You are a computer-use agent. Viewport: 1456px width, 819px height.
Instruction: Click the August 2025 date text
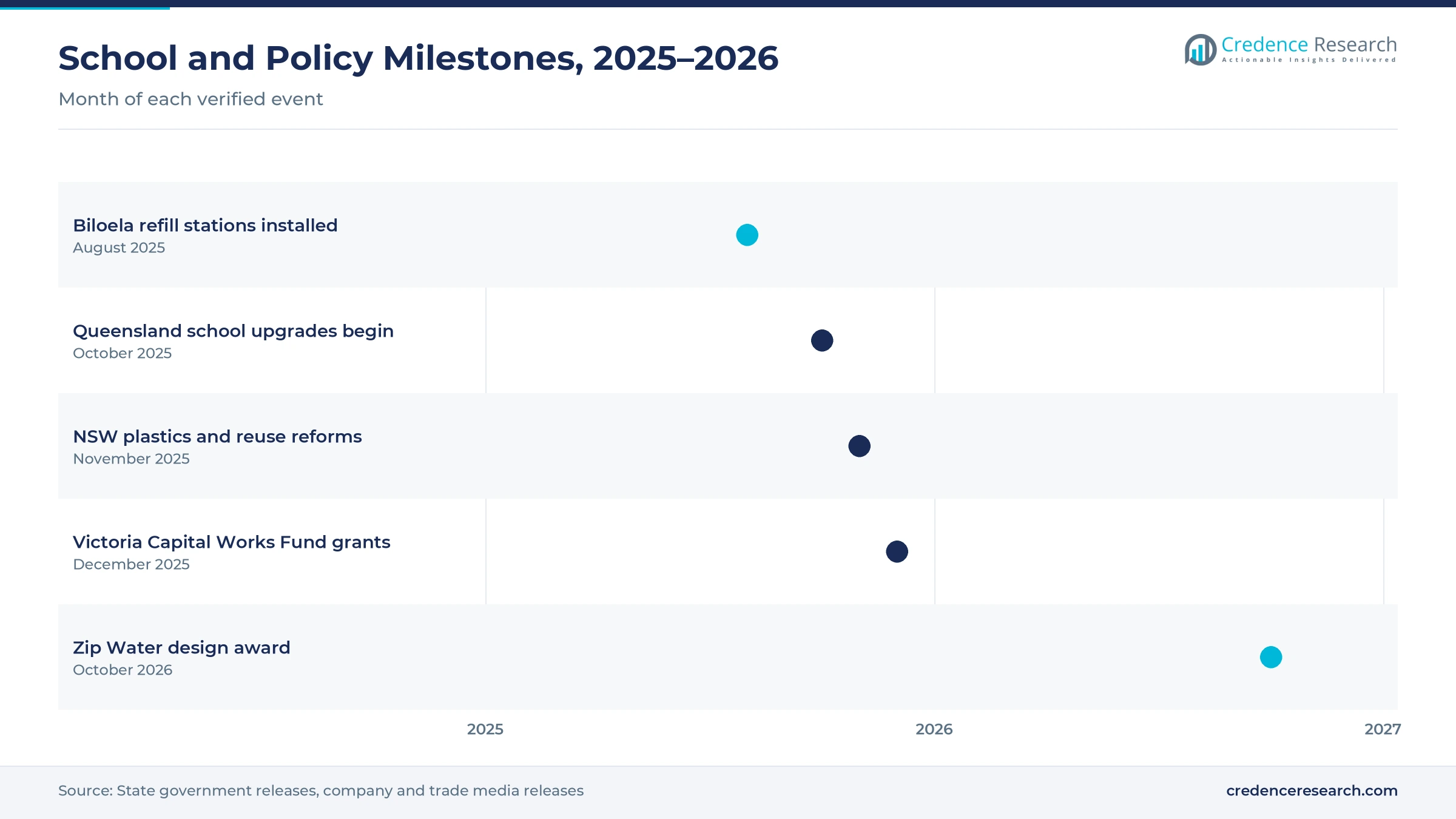119,248
